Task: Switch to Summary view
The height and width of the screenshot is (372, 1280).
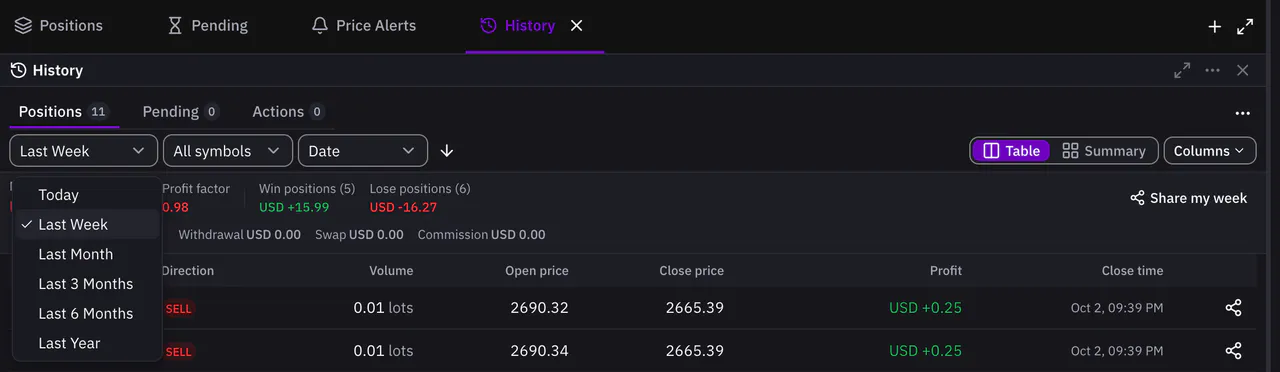Action: [1104, 151]
